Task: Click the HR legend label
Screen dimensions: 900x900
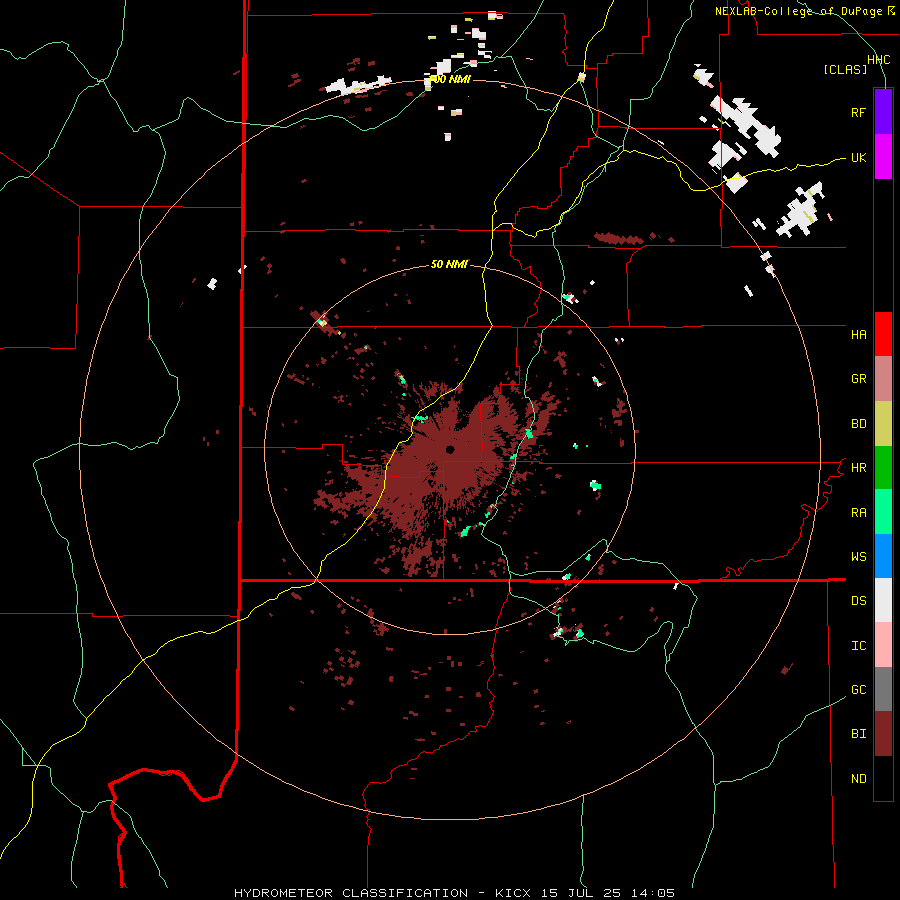Action: click(x=858, y=468)
